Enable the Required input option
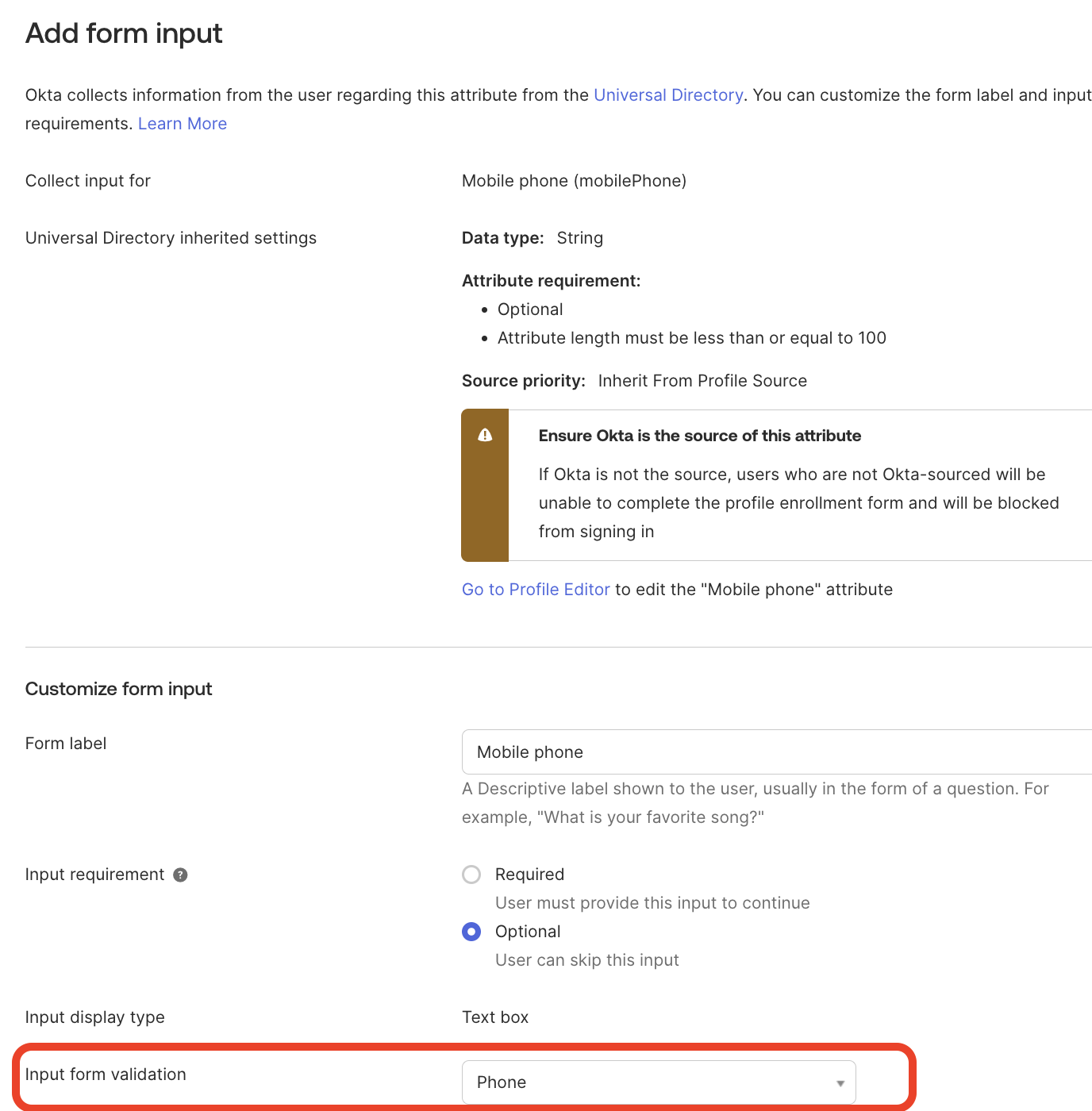The image size is (1092, 1111). tap(471, 874)
